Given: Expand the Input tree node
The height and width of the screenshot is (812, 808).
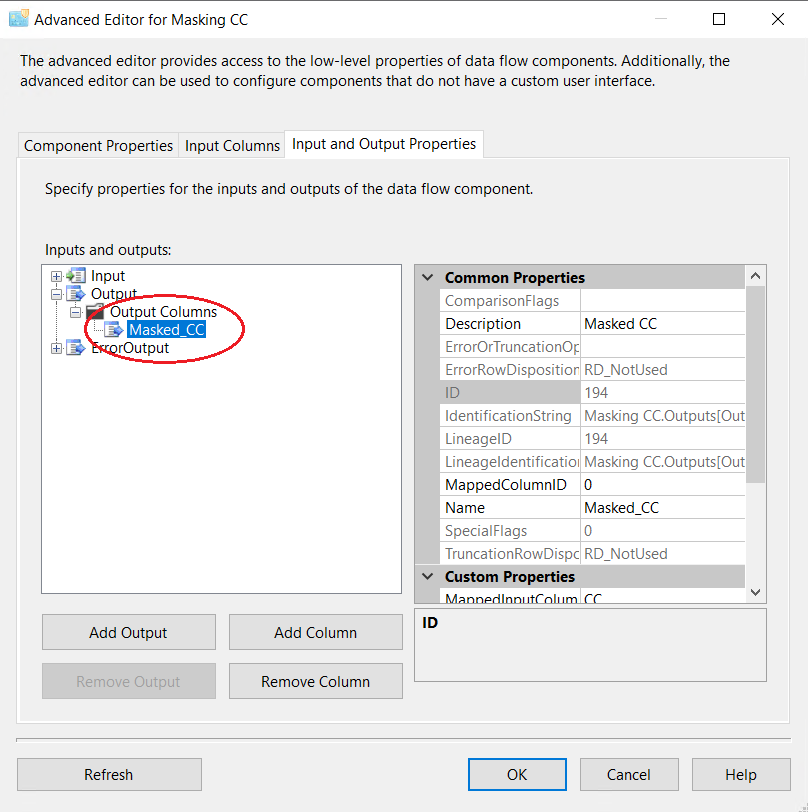Looking at the screenshot, I should point(56,277).
